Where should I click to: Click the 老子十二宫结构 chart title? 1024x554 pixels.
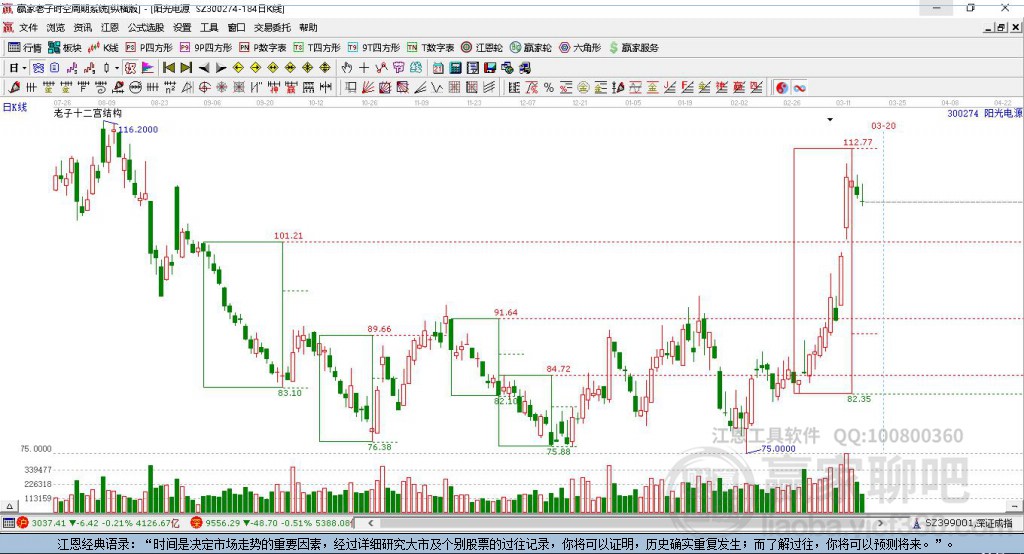point(88,114)
